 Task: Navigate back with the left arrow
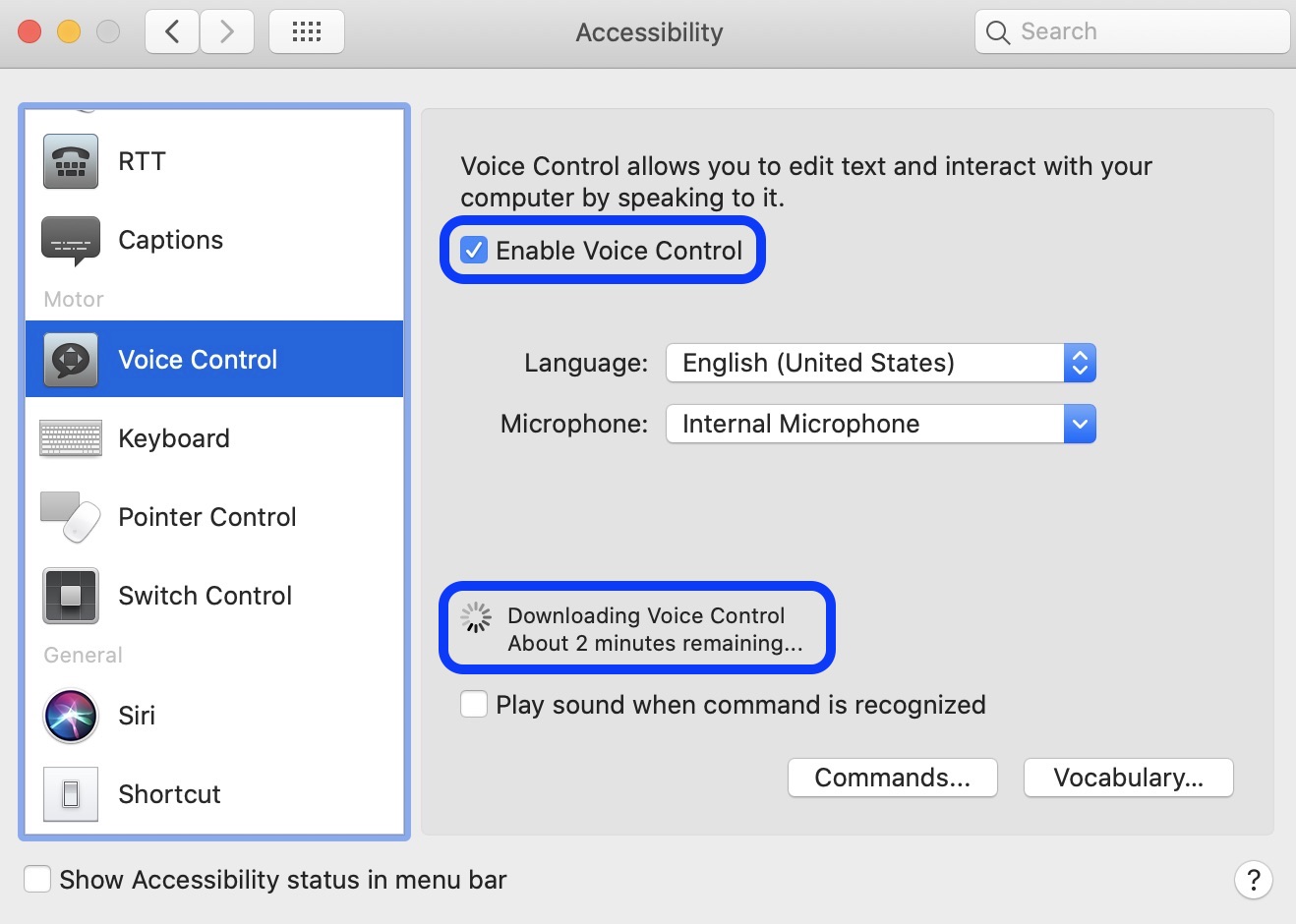pos(171,30)
